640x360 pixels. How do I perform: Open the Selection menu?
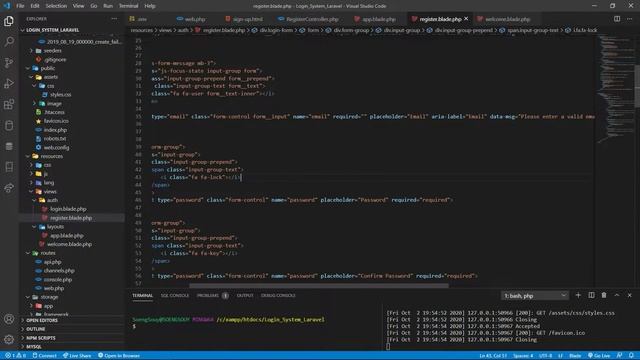(x=56, y=6)
